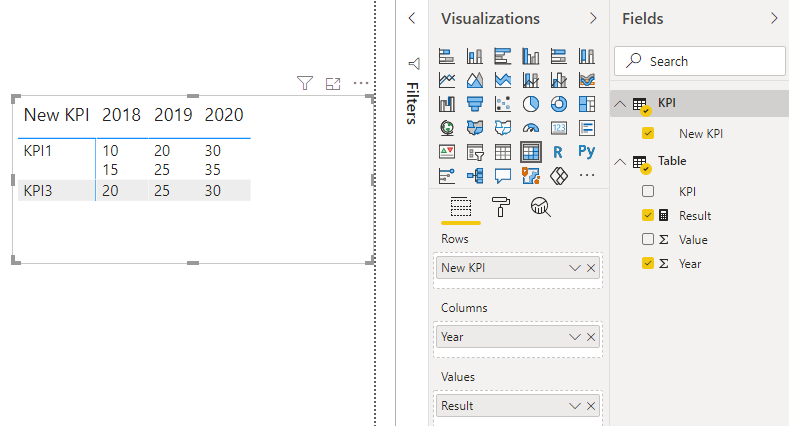Collapse the Table group in Fields
This screenshot has width=789, height=426.
[x=620, y=162]
